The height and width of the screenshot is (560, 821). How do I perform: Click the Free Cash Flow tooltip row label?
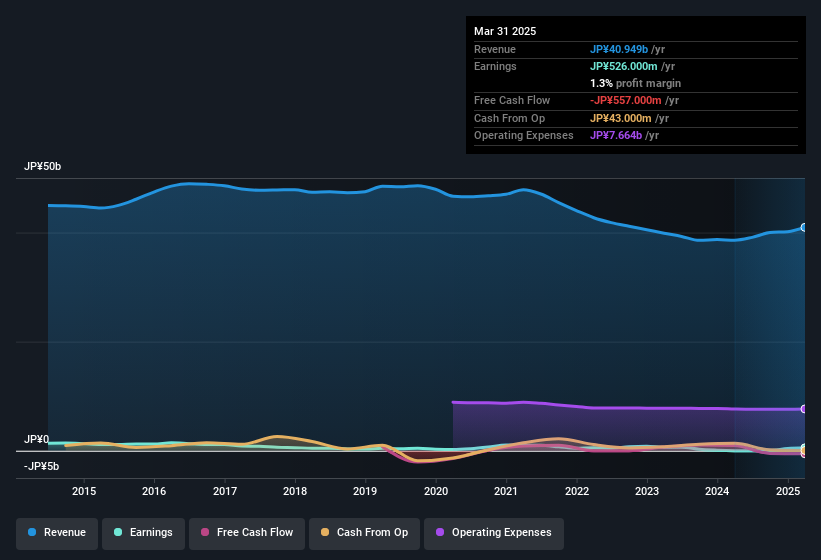coord(512,100)
